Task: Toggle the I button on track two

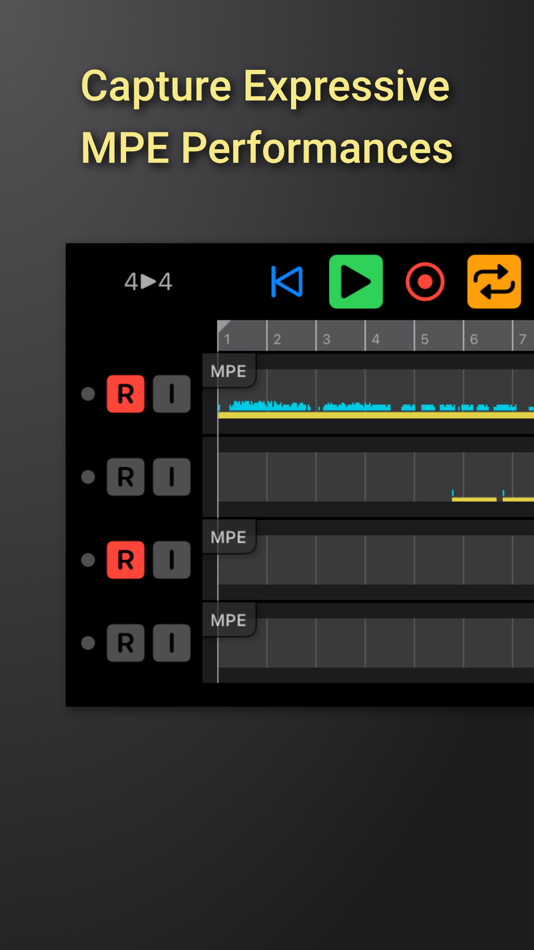Action: pos(172,477)
